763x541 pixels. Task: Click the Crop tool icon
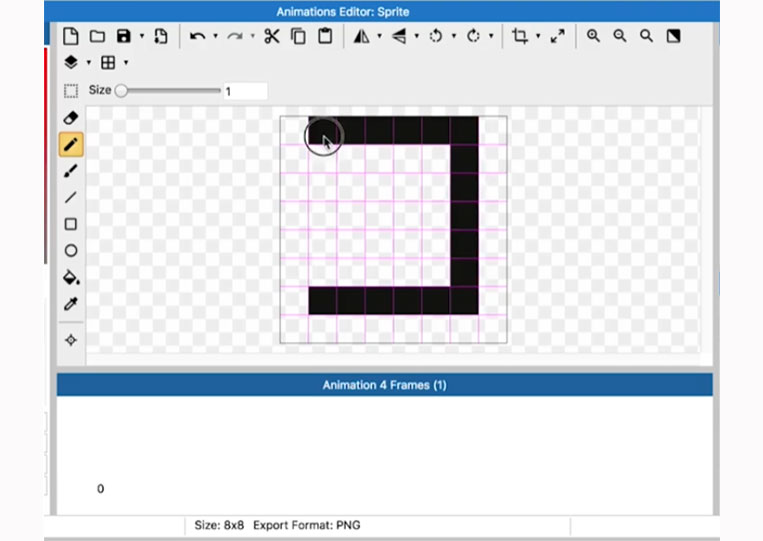pyautogui.click(x=520, y=36)
